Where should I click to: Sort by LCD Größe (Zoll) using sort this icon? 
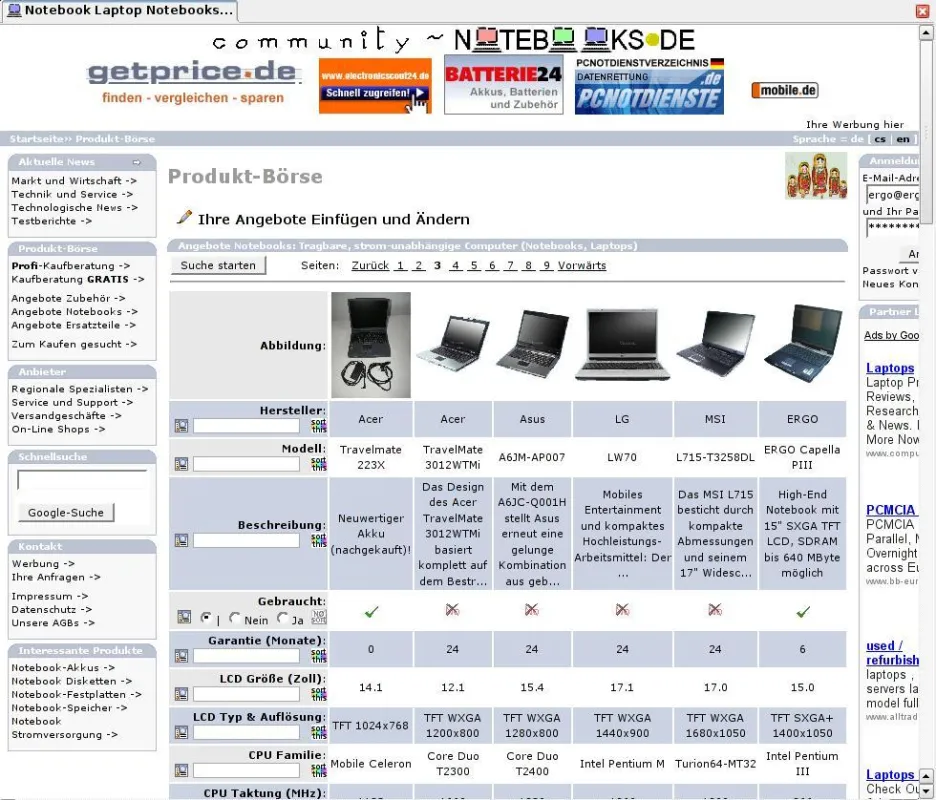click(319, 694)
